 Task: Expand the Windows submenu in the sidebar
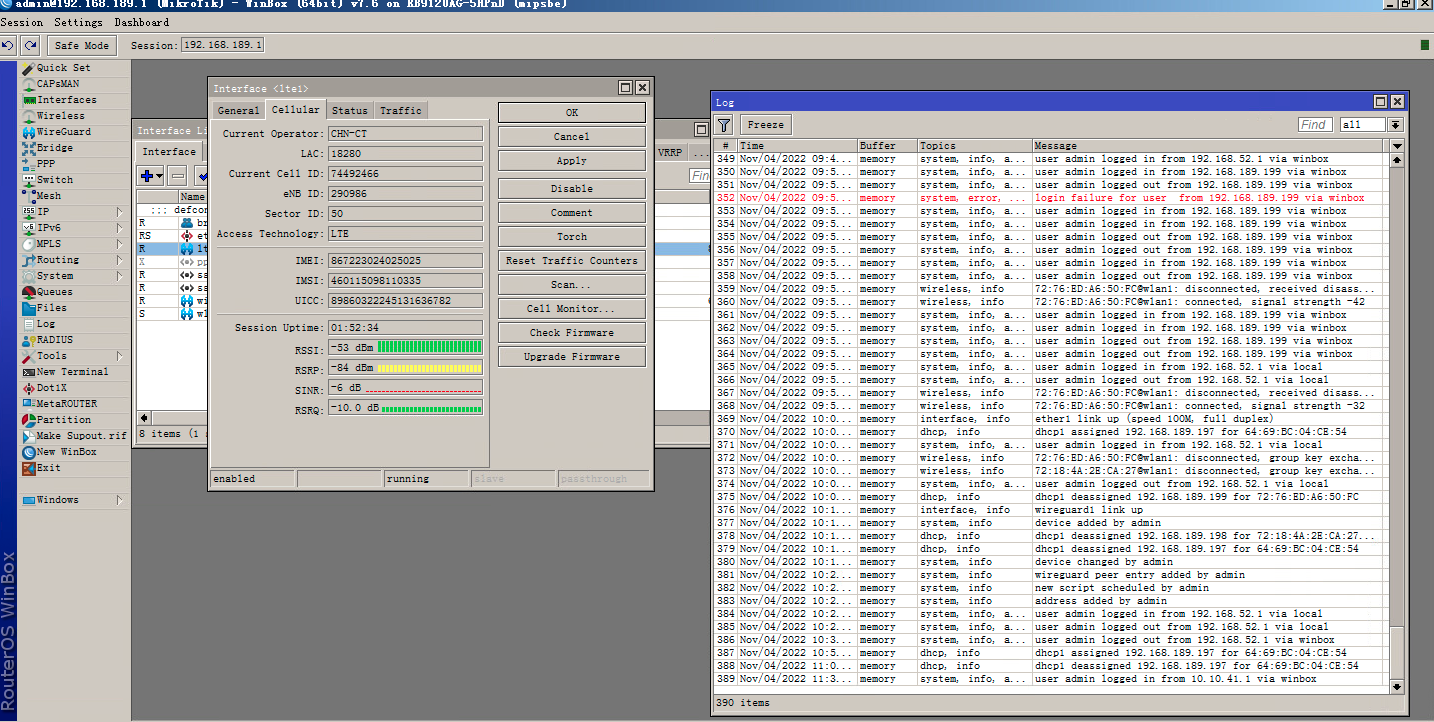pyautogui.click(x=120, y=500)
